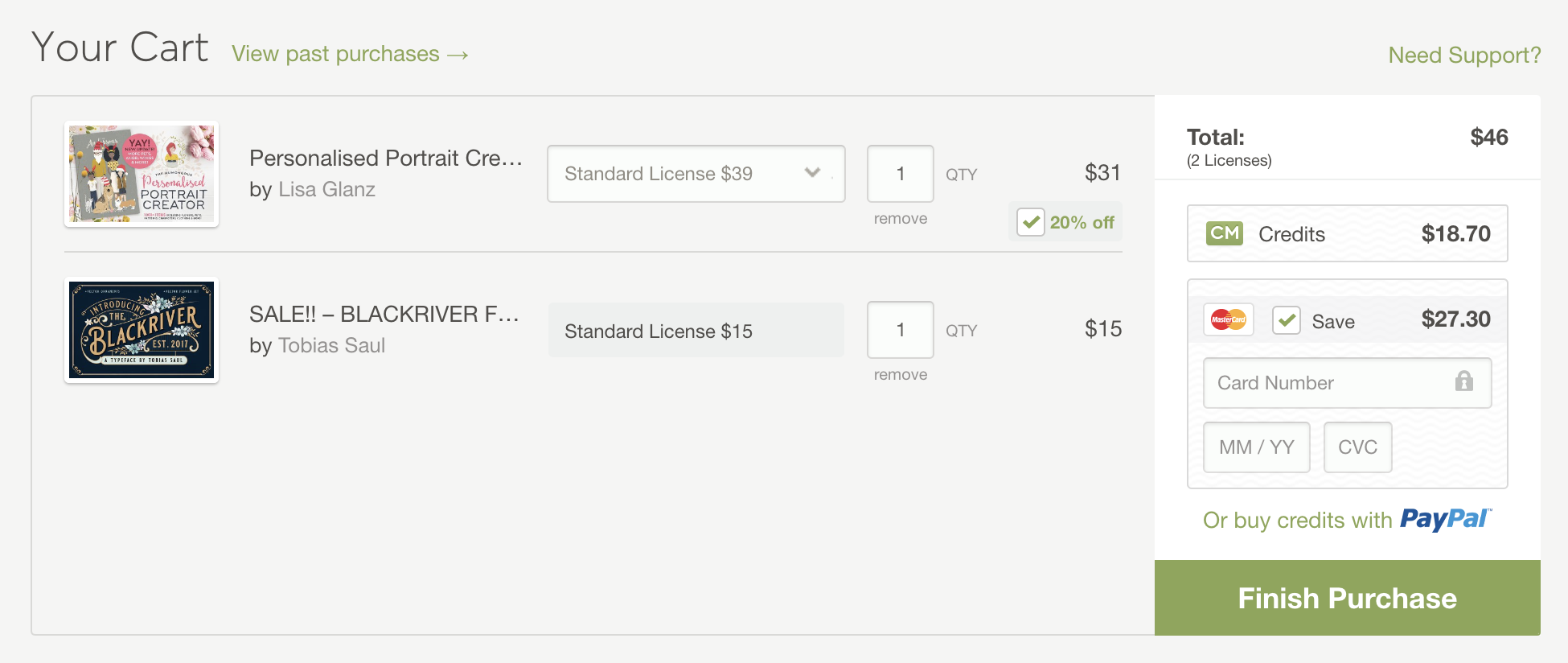1568x663 pixels.
Task: Click Need Support? in the top corner
Action: pos(1463,54)
